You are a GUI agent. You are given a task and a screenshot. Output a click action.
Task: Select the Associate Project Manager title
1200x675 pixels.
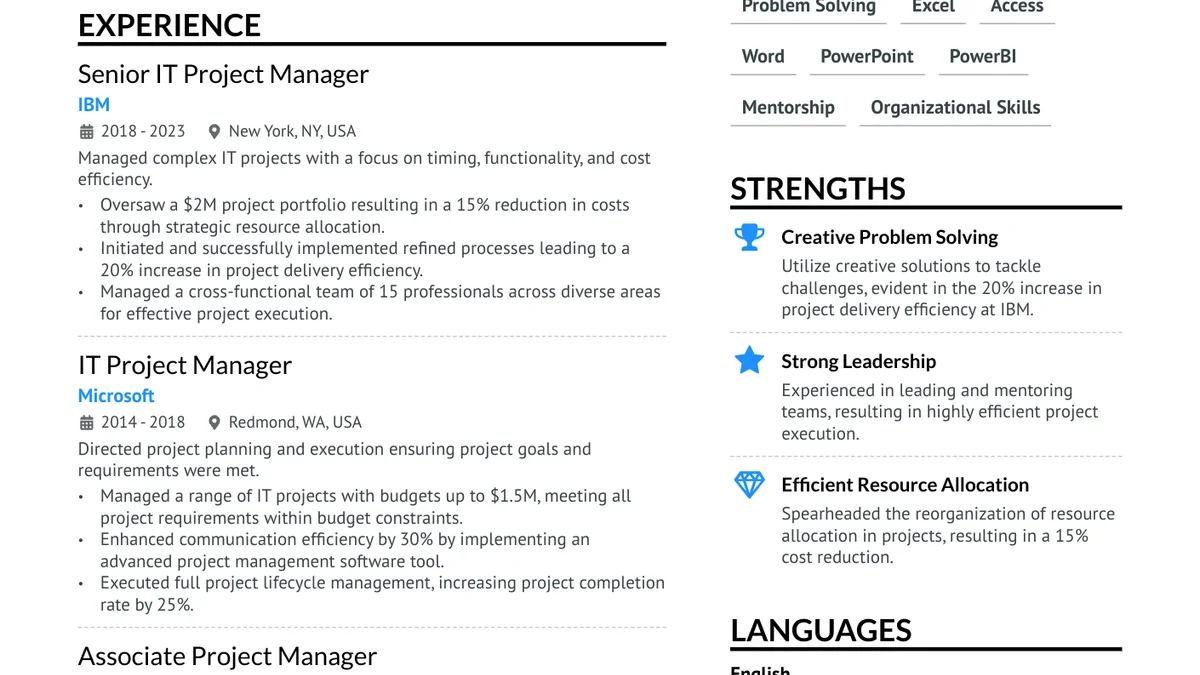(x=227, y=656)
